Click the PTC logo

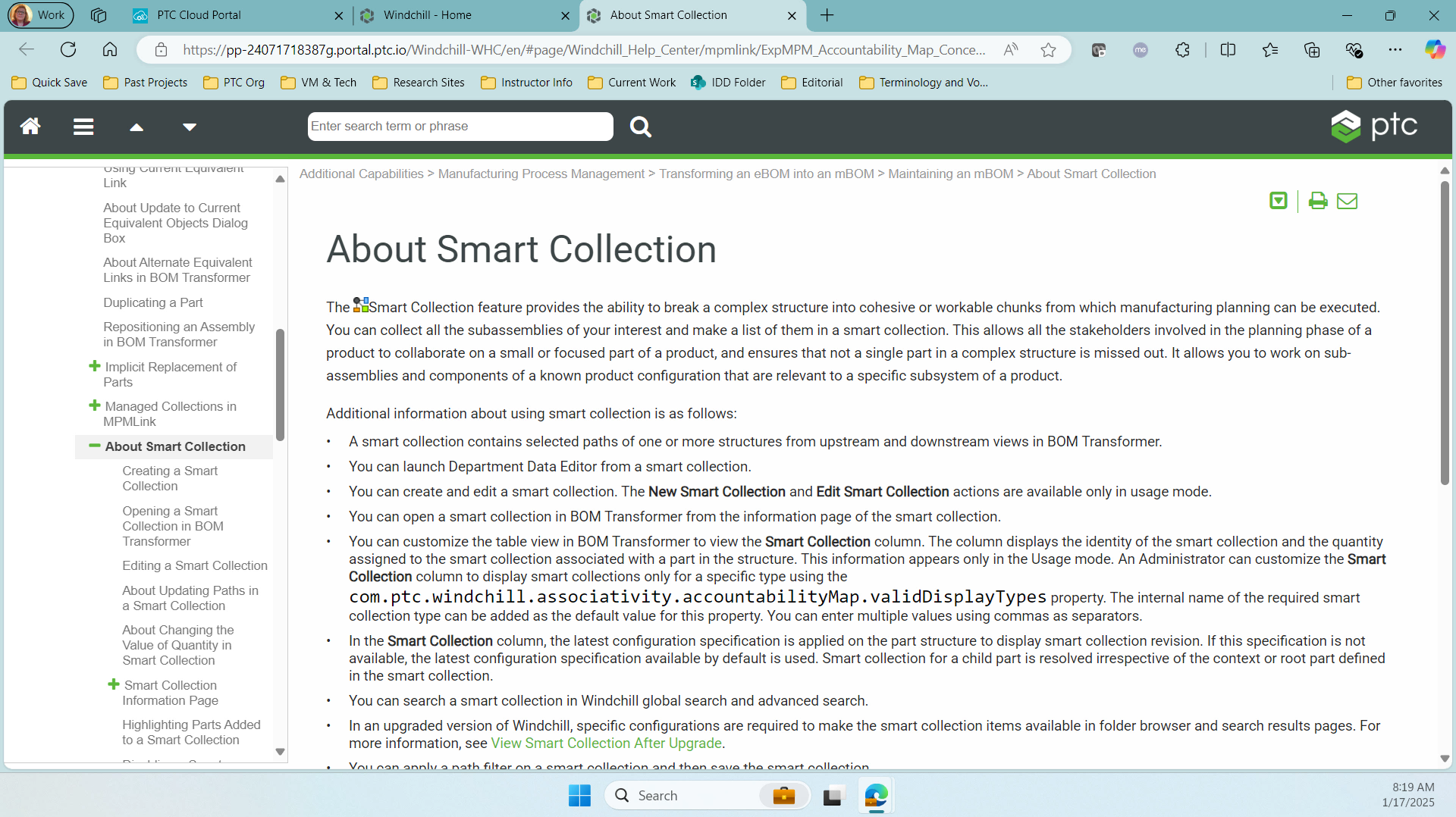tap(1374, 126)
